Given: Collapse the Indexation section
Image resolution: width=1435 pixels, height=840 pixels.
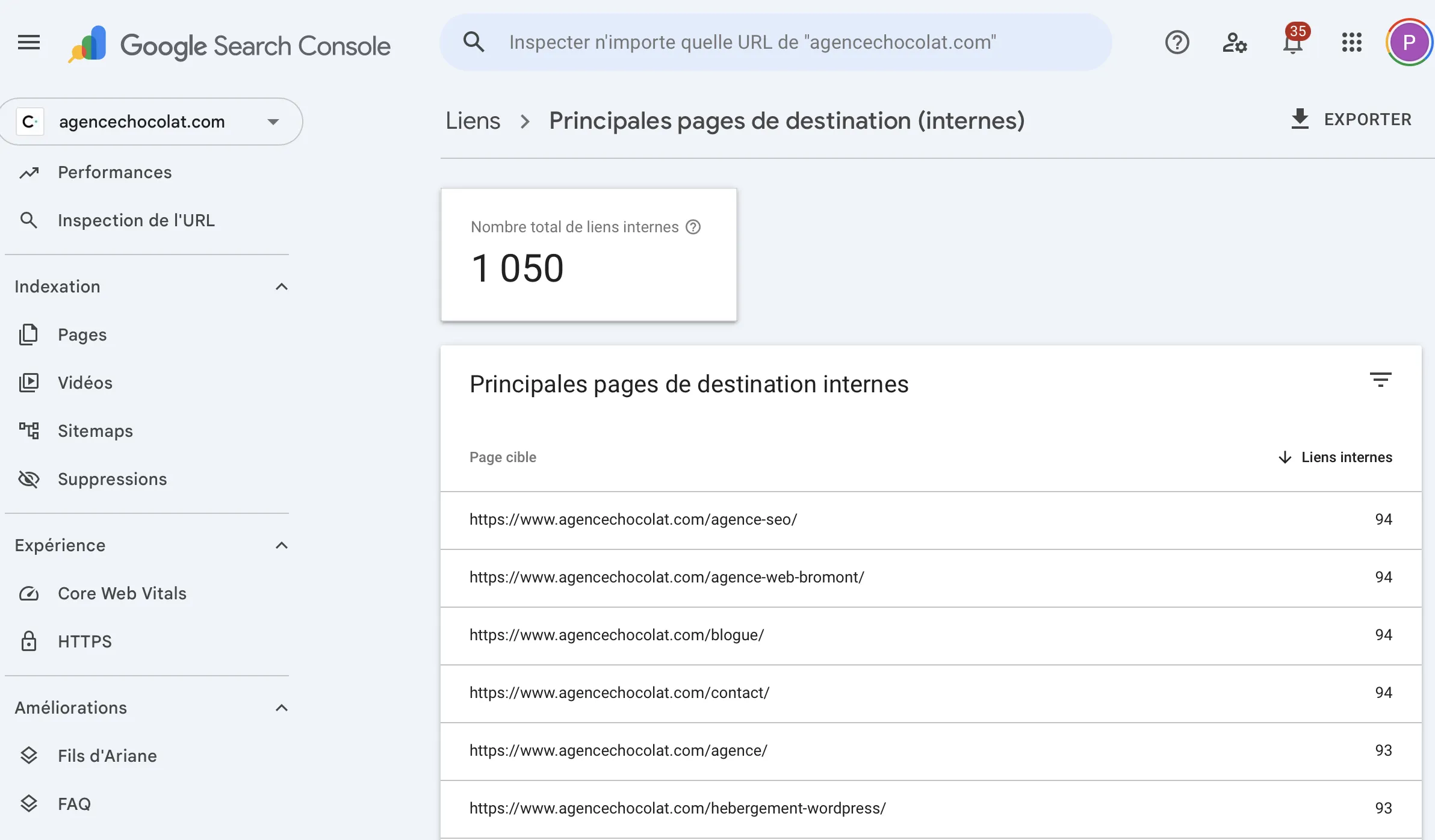Looking at the screenshot, I should click(x=281, y=286).
